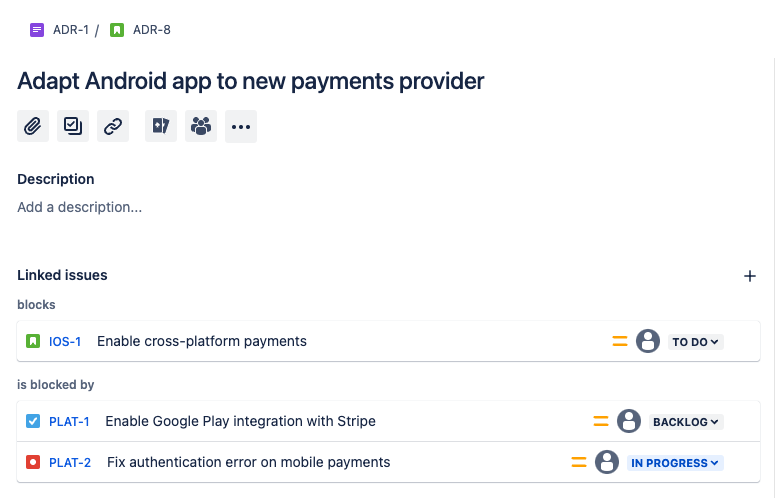This screenshot has height=498, width=775.
Task: Expand the IN PROGRESS status dropdown
Action: pos(675,463)
